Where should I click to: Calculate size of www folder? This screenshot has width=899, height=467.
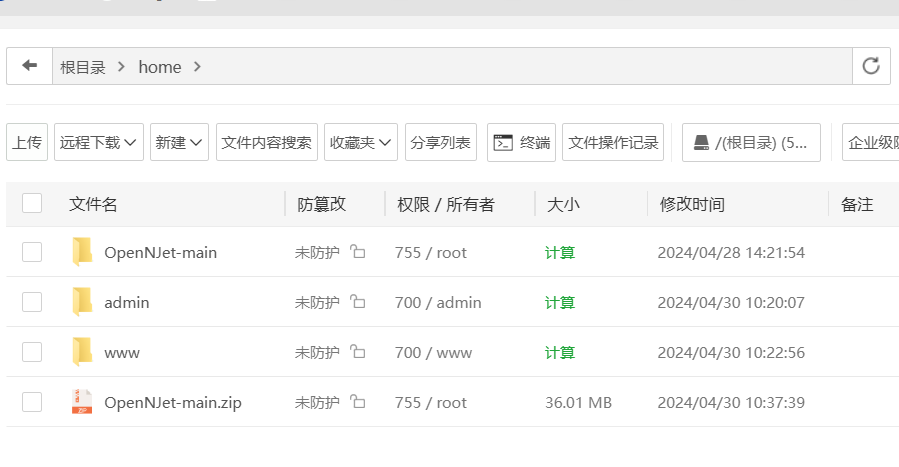tap(560, 352)
